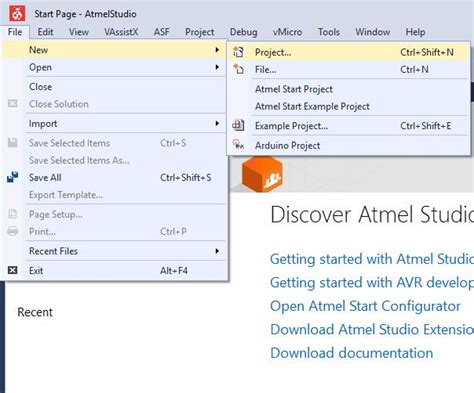Open the Project menu in menu bar
The image size is (474, 393).
click(x=200, y=32)
